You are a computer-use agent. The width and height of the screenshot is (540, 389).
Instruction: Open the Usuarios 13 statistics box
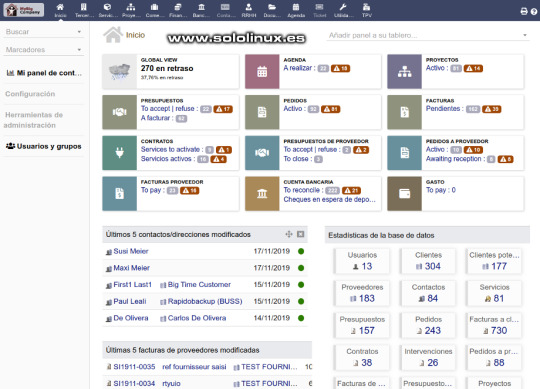click(362, 261)
